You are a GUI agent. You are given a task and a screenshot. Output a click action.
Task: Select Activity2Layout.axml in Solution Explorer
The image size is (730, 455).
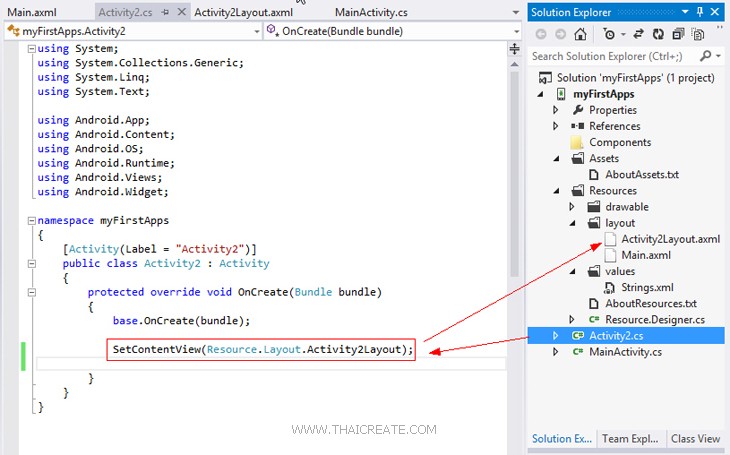click(x=670, y=239)
